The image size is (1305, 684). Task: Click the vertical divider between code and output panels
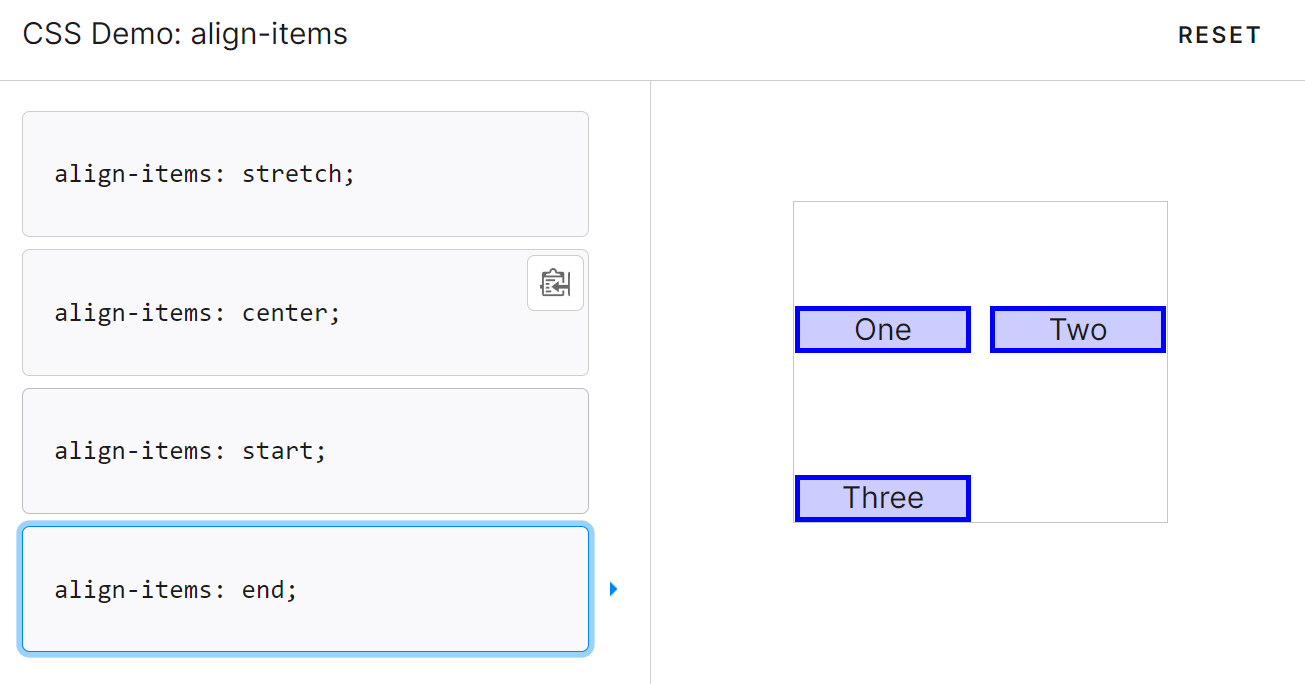point(650,382)
